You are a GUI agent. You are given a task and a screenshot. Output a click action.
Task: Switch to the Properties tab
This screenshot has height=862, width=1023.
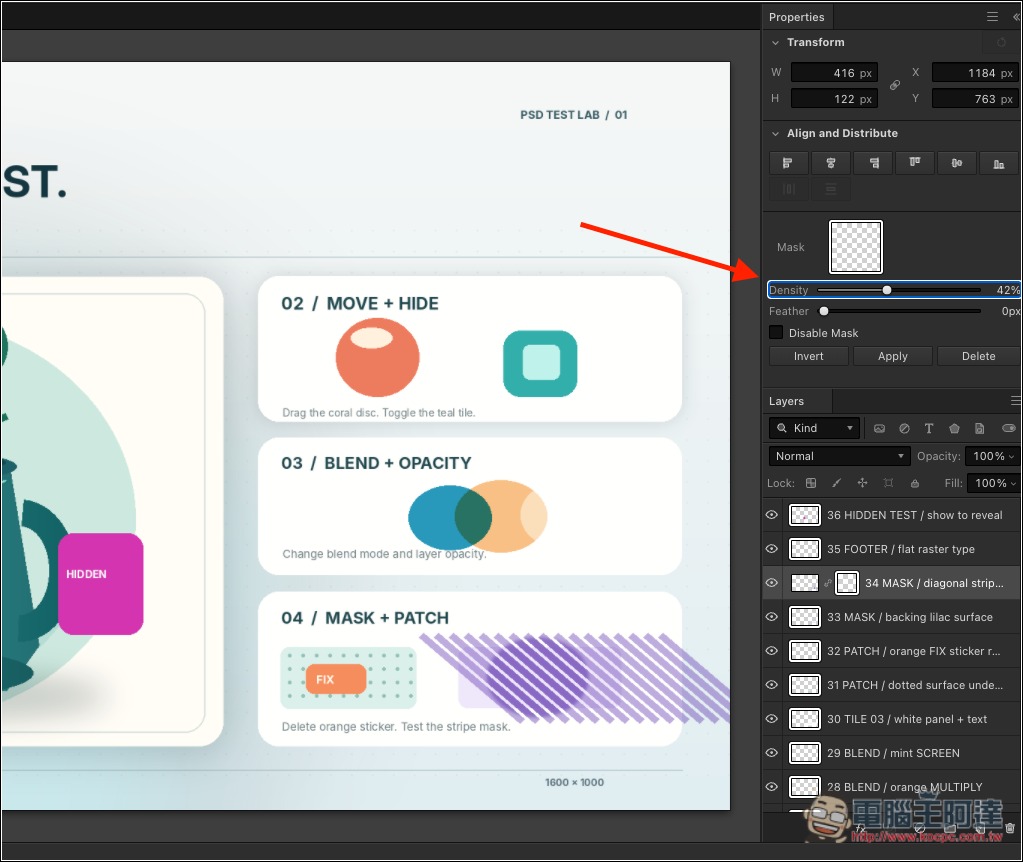coord(797,17)
